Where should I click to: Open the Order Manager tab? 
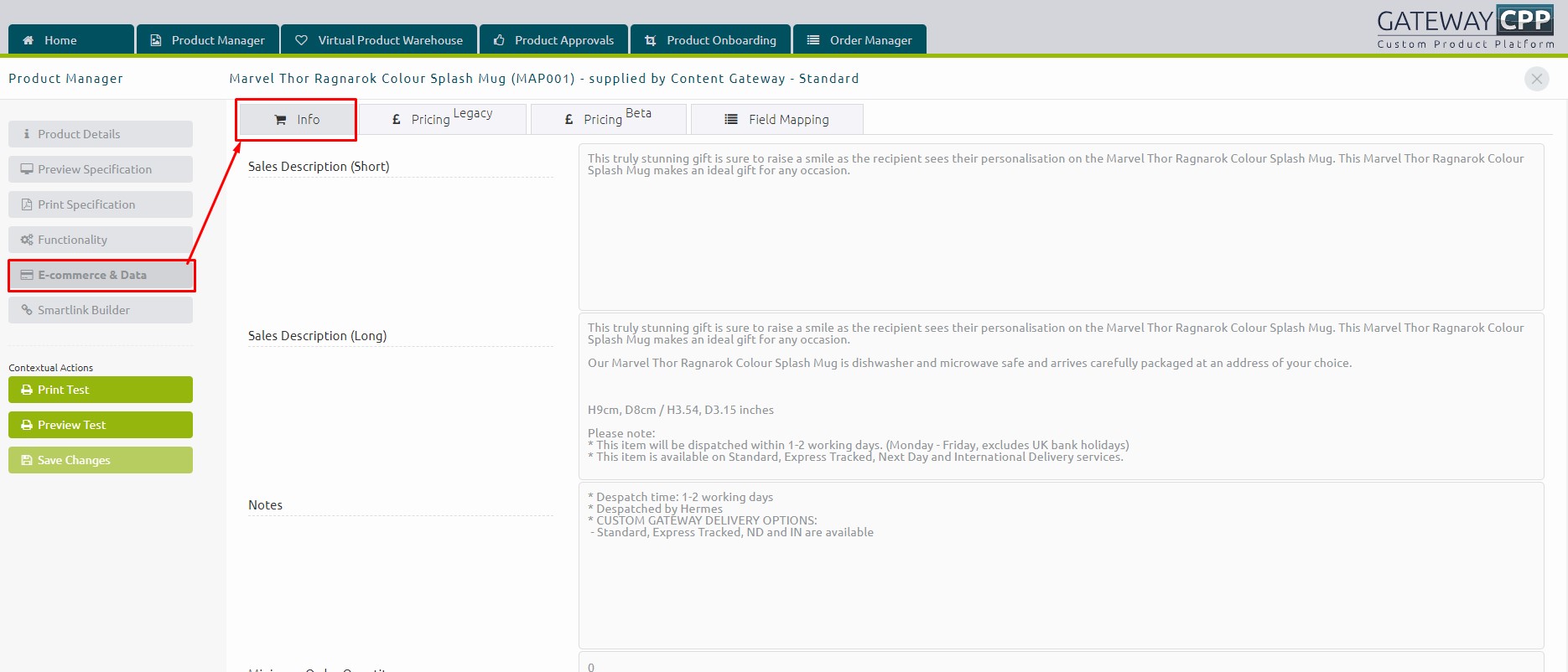pos(859,39)
